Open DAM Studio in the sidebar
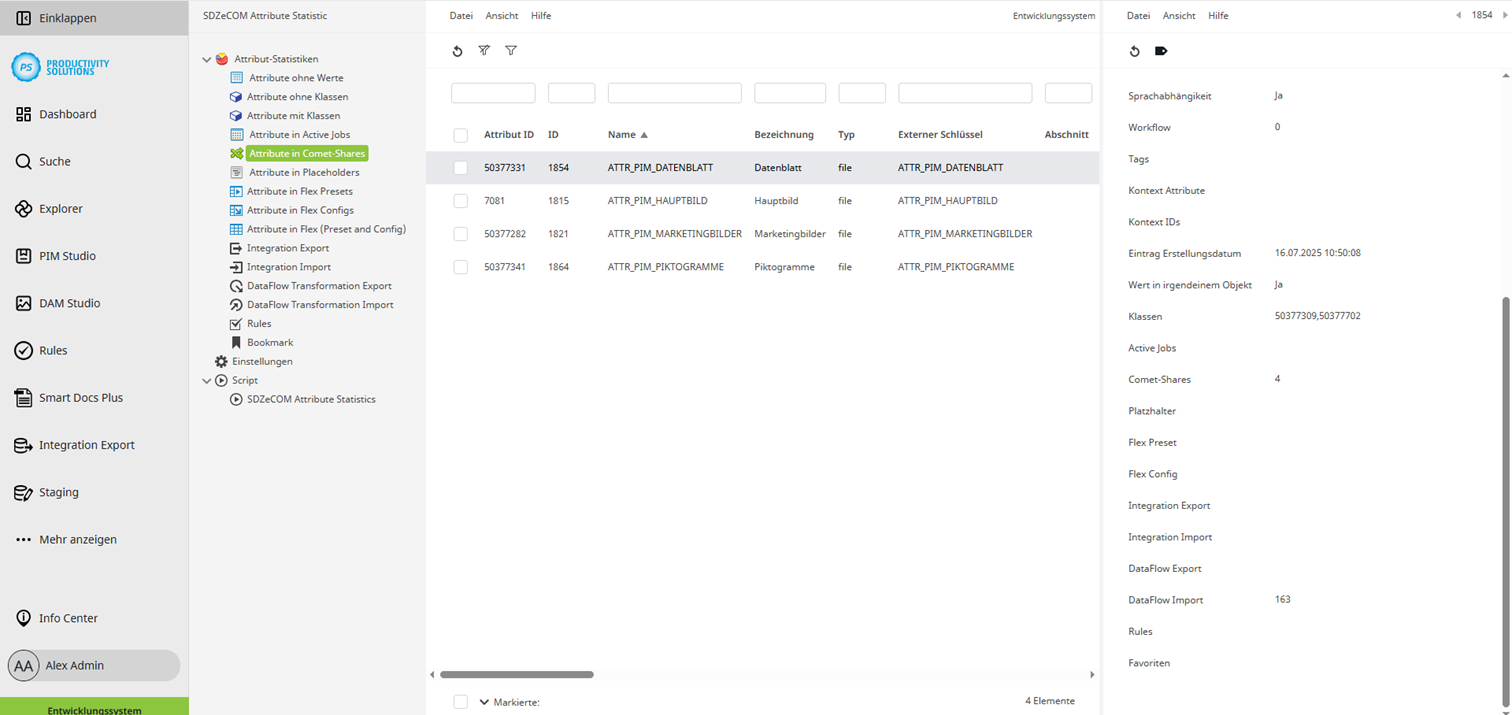This screenshot has width=1512, height=715. point(69,303)
